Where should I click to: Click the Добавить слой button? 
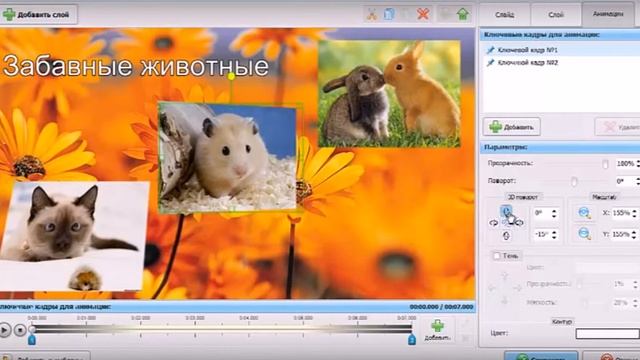(38, 15)
